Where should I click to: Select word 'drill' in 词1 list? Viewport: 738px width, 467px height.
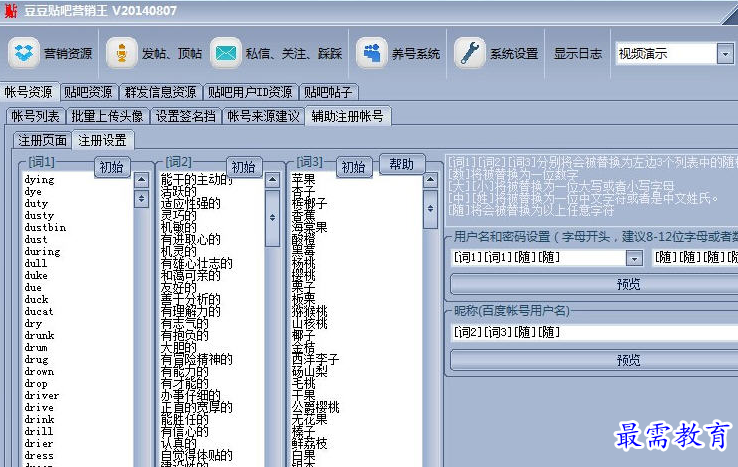point(39,431)
